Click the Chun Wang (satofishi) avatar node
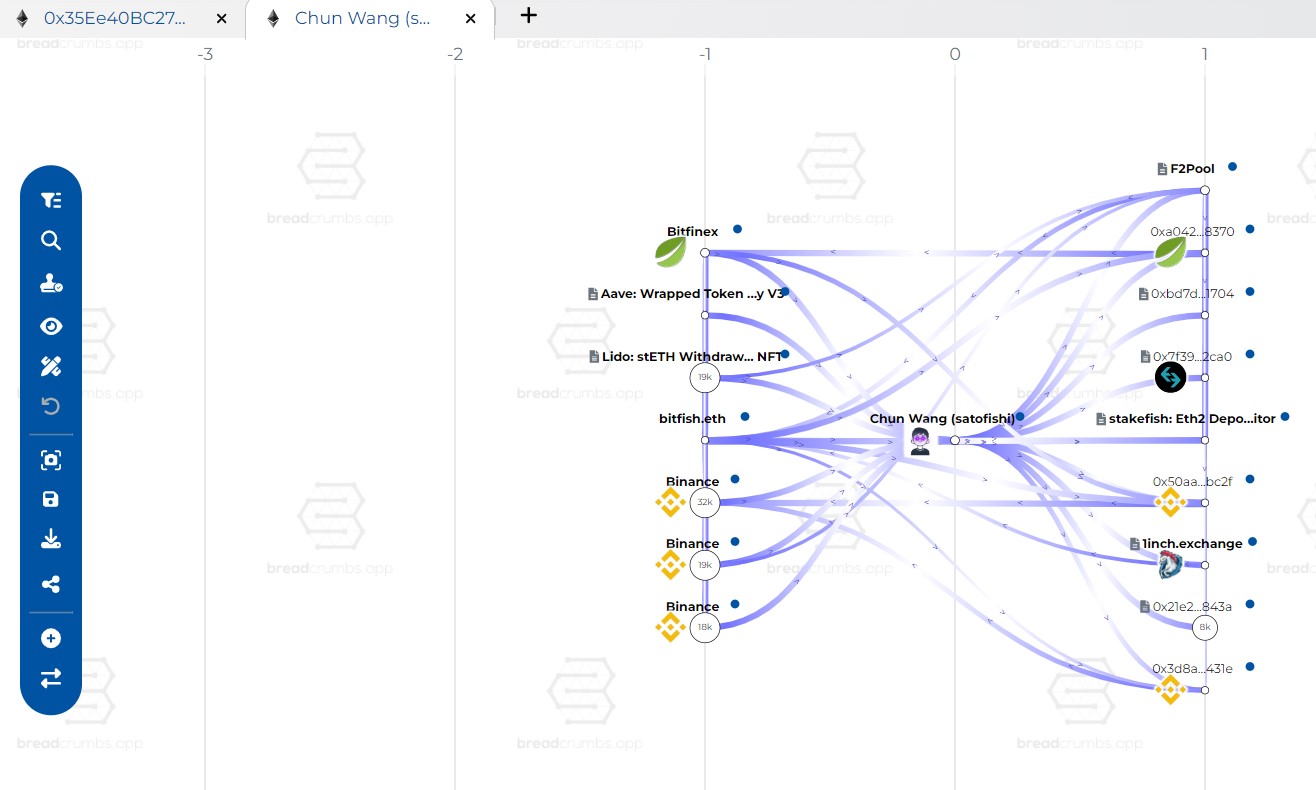Image resolution: width=1316 pixels, height=790 pixels. (x=920, y=441)
